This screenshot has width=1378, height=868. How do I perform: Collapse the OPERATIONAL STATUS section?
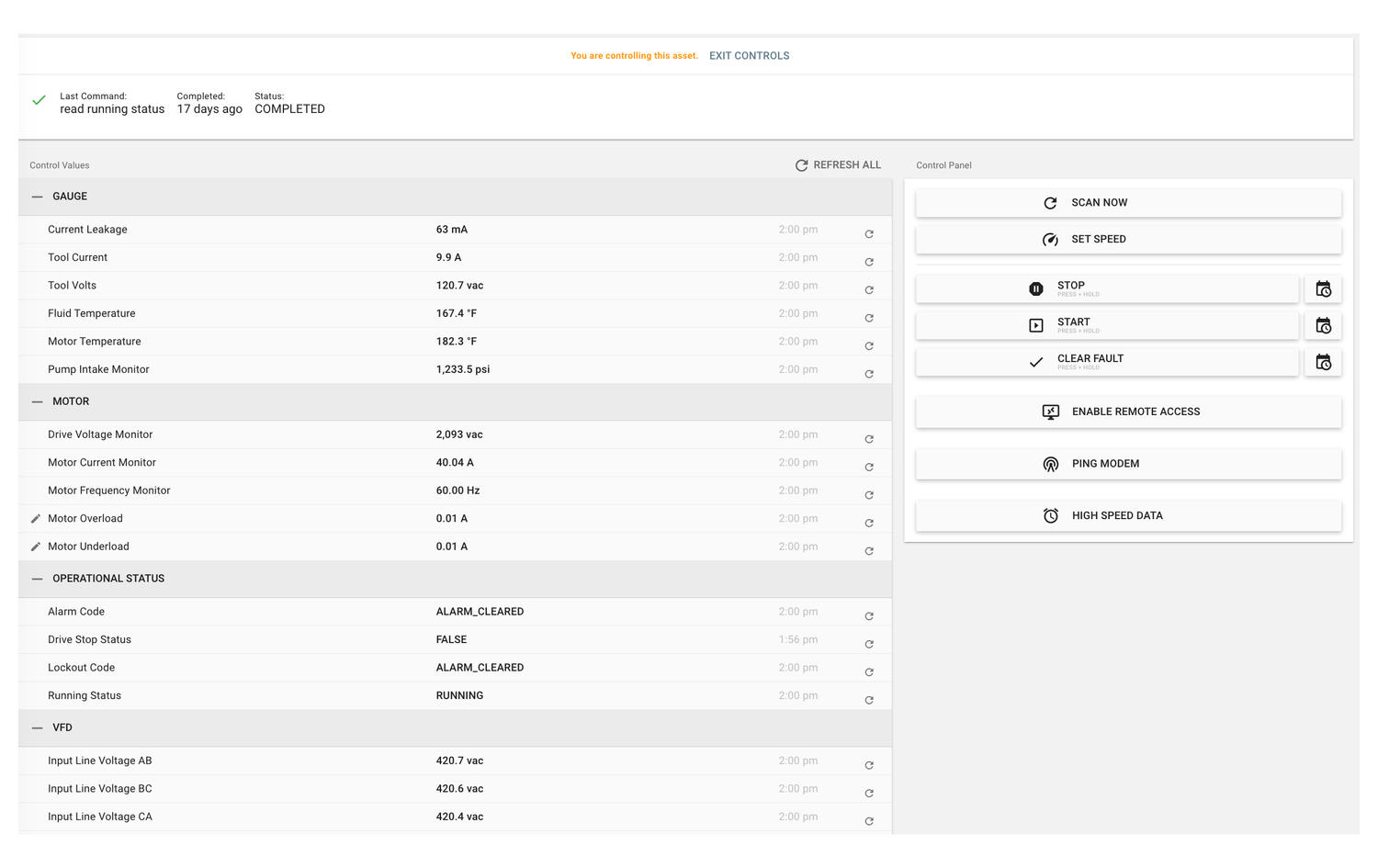click(x=37, y=579)
